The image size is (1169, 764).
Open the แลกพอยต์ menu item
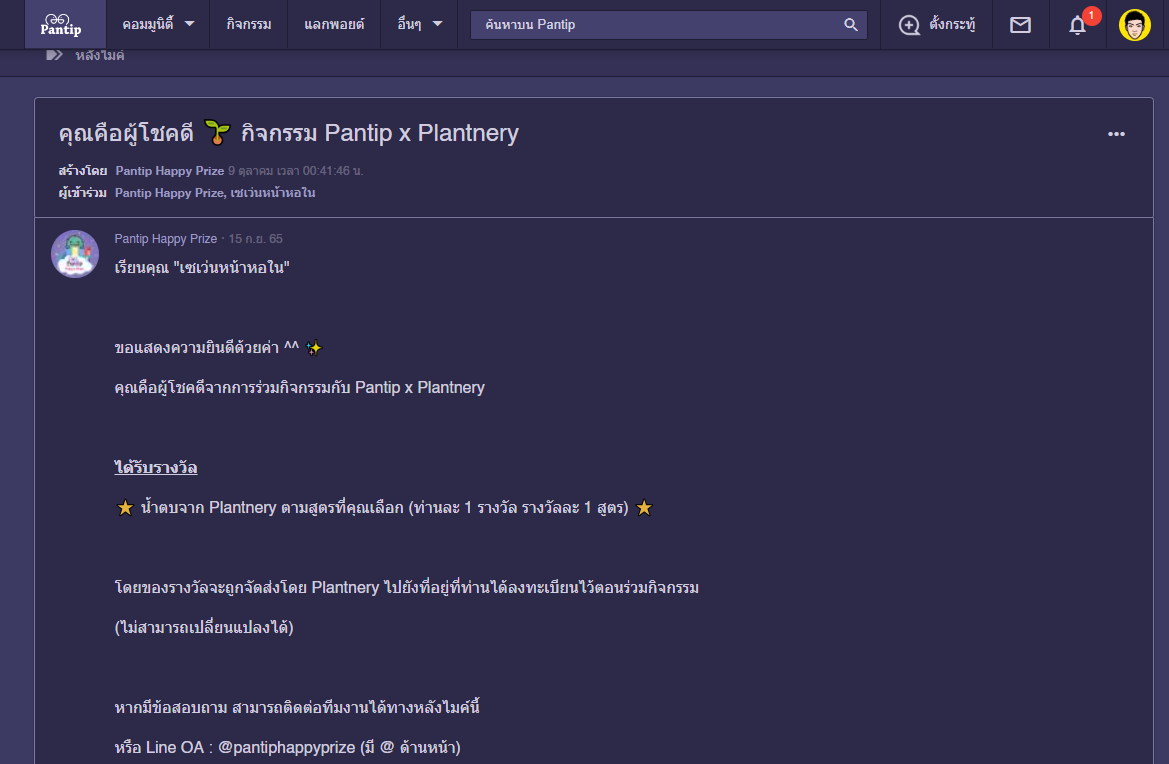point(334,25)
